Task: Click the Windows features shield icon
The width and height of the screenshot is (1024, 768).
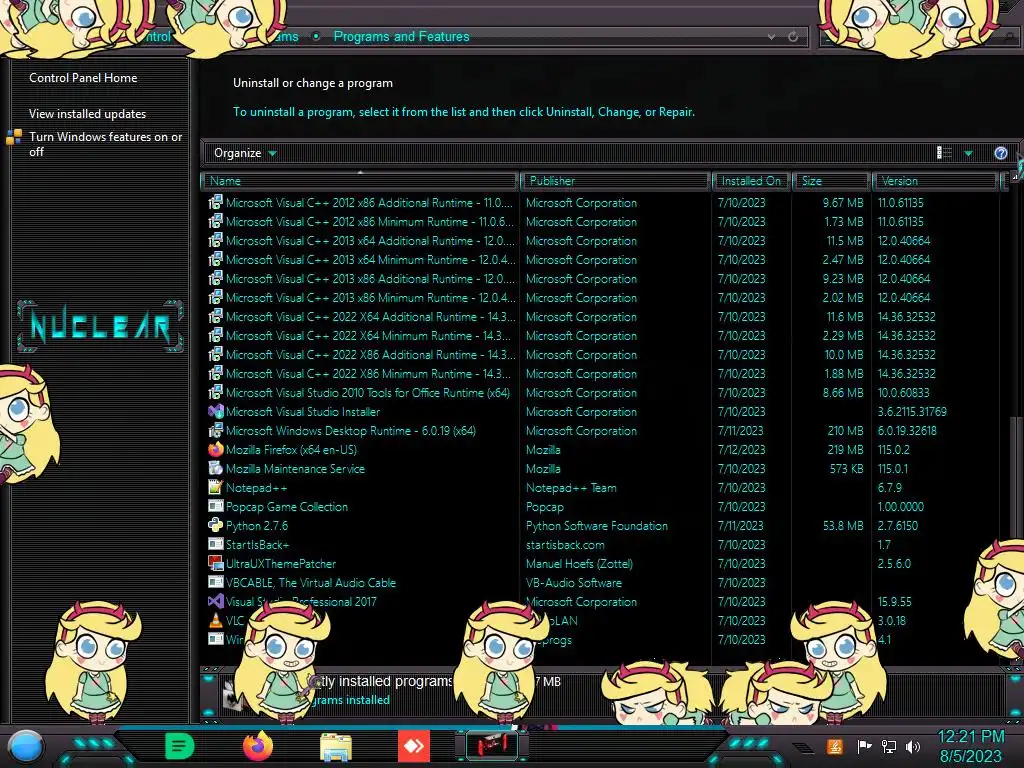Action: pos(14,137)
